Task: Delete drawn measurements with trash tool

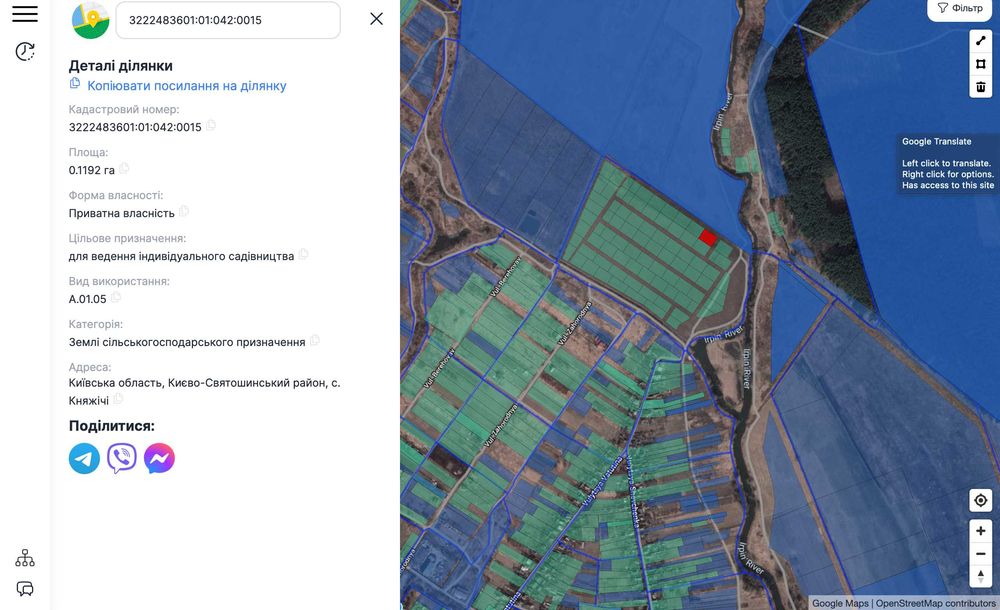Action: [x=981, y=87]
